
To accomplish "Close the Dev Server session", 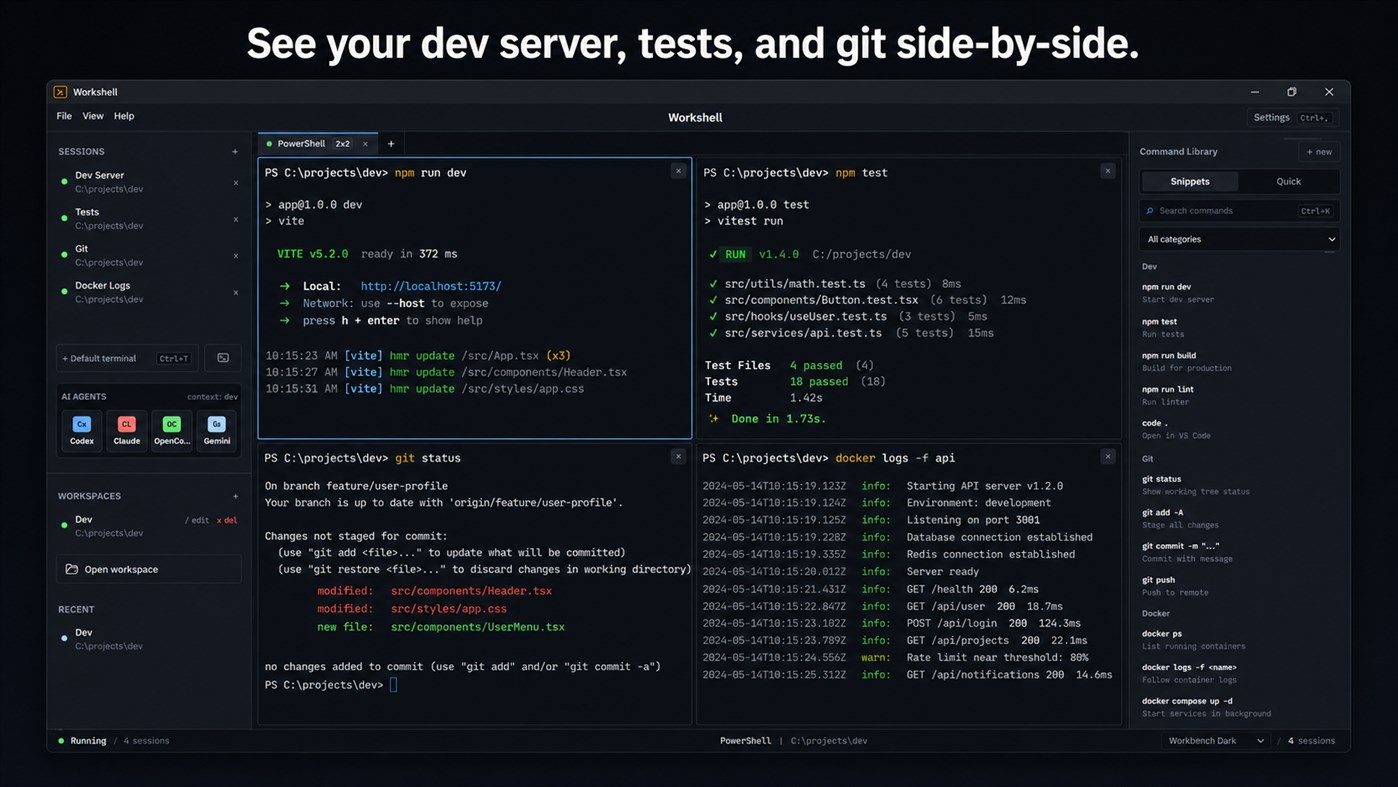I will click(236, 183).
